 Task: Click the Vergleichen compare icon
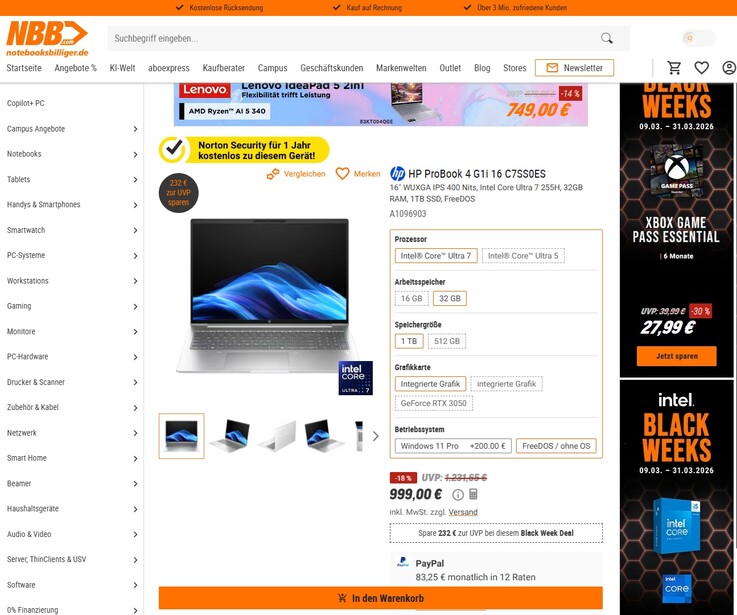coord(273,174)
